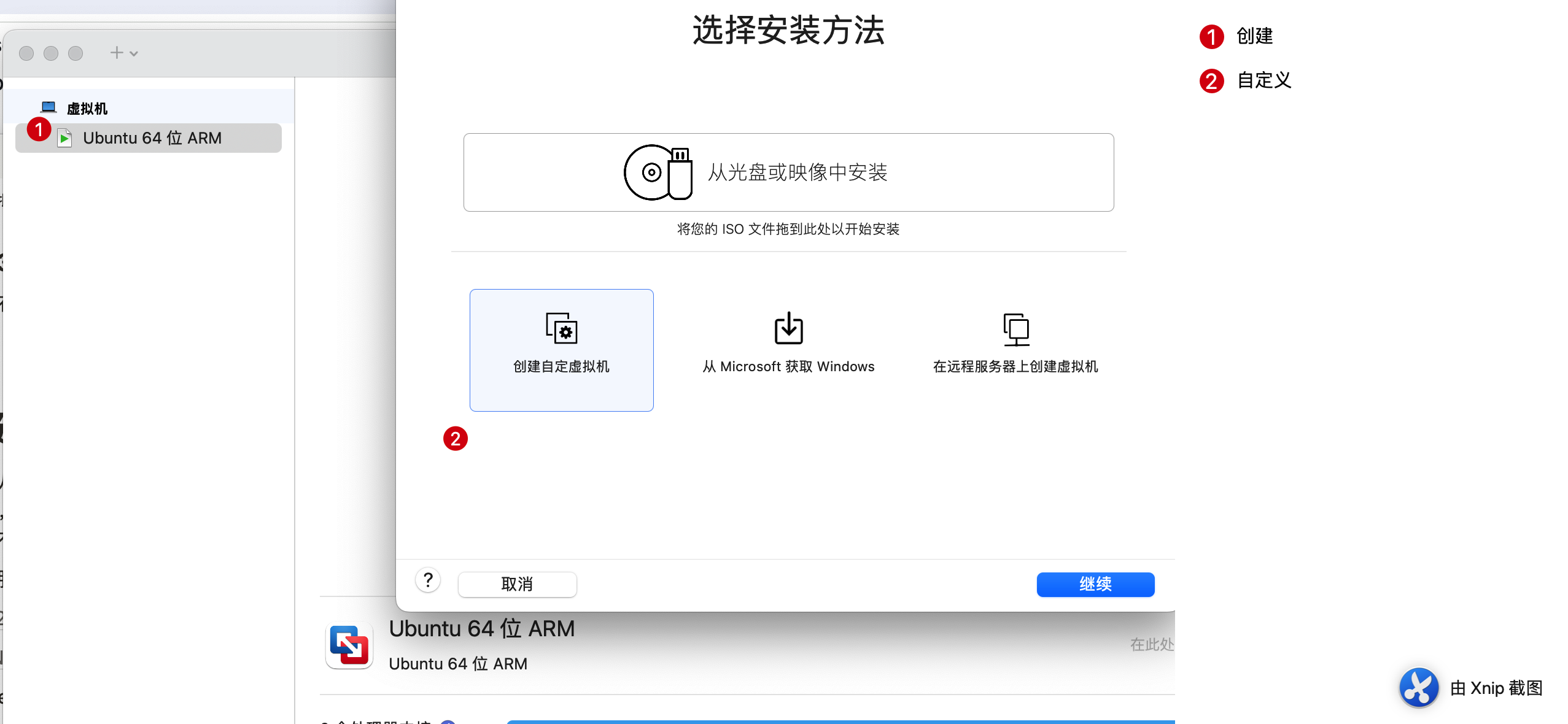The image size is (1568, 724).
Task: Click the Ubuntu 64 位 ARM title text
Action: click(x=482, y=629)
